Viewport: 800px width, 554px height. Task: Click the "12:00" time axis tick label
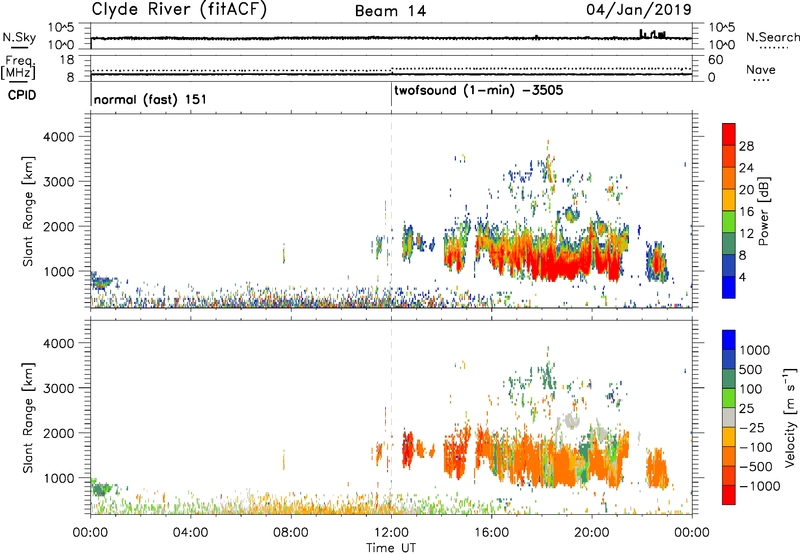click(x=391, y=533)
